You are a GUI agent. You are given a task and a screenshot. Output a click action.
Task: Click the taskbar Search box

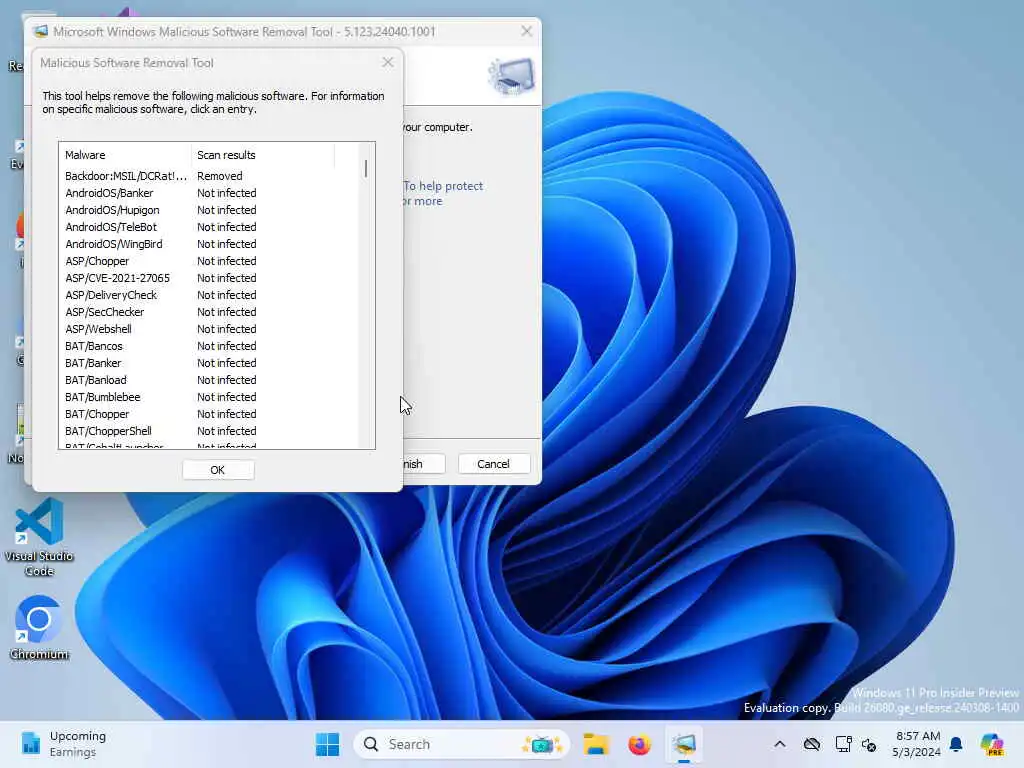pos(461,744)
